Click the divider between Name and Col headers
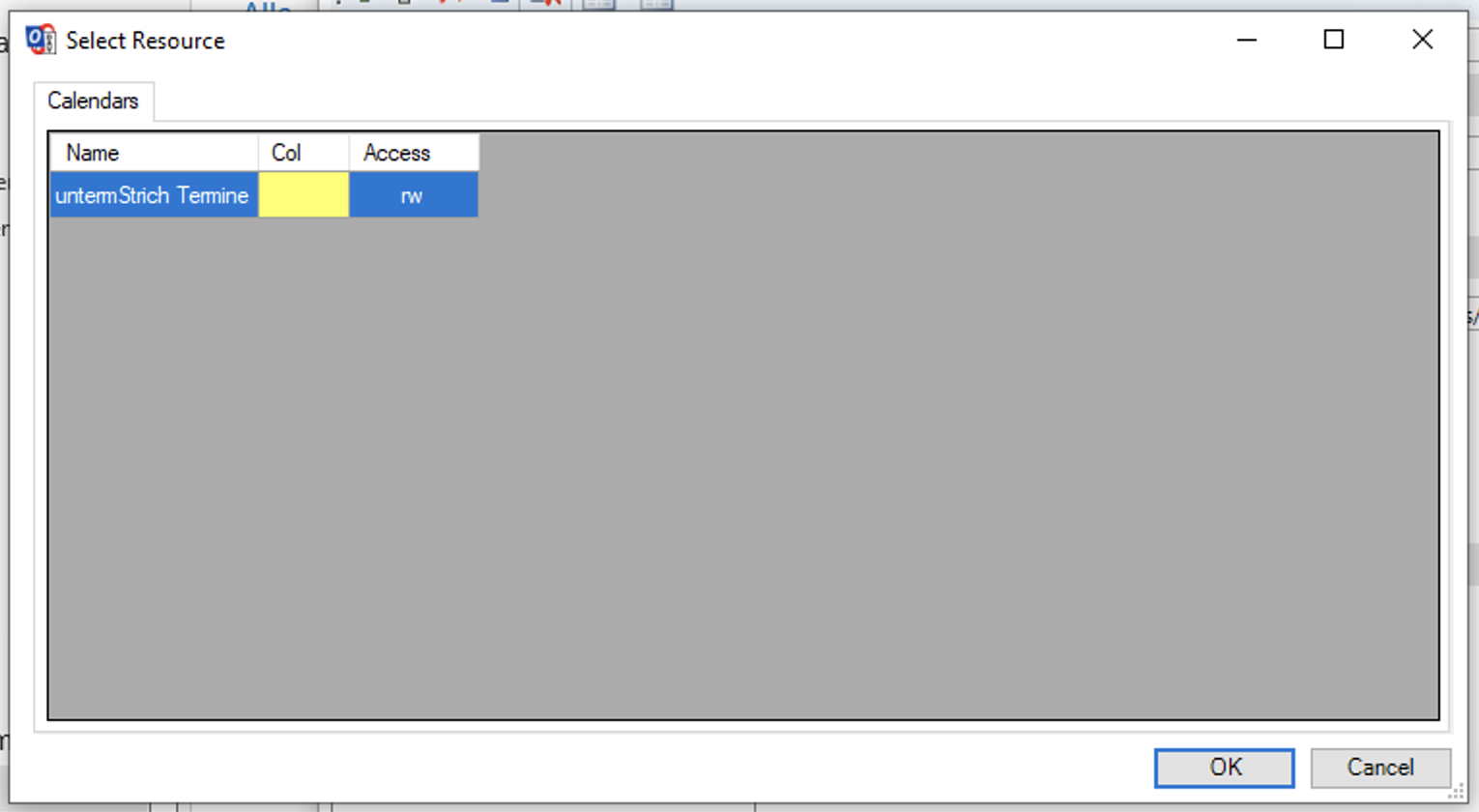 (x=258, y=153)
